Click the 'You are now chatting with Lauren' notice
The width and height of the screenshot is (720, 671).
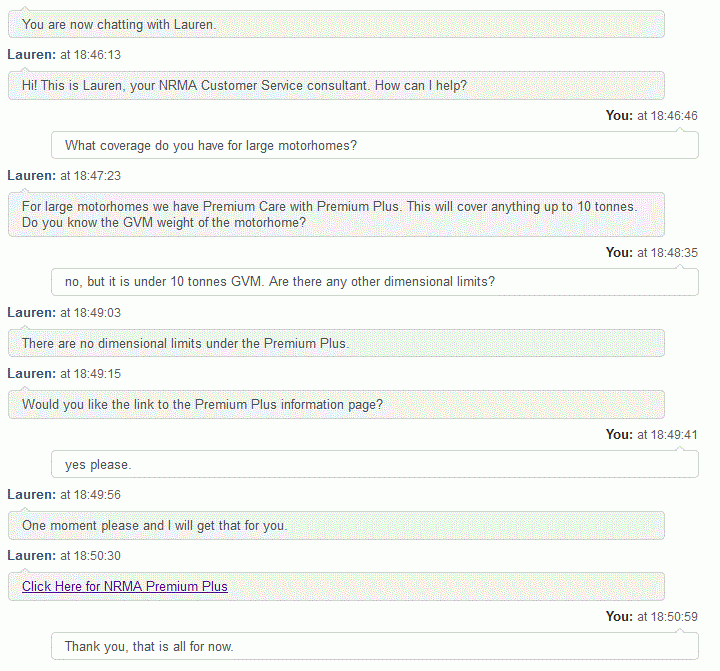pos(336,24)
